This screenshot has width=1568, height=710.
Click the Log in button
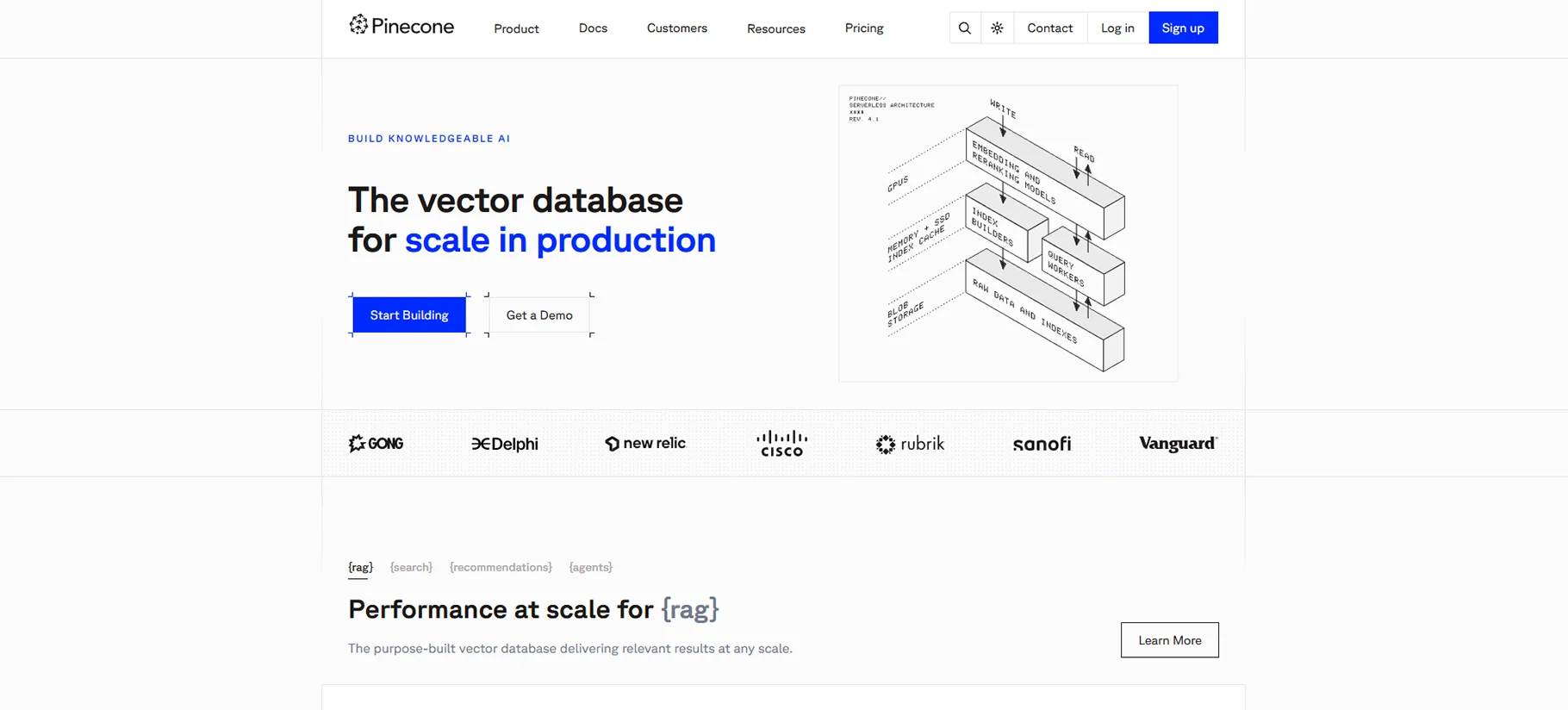[1117, 28]
